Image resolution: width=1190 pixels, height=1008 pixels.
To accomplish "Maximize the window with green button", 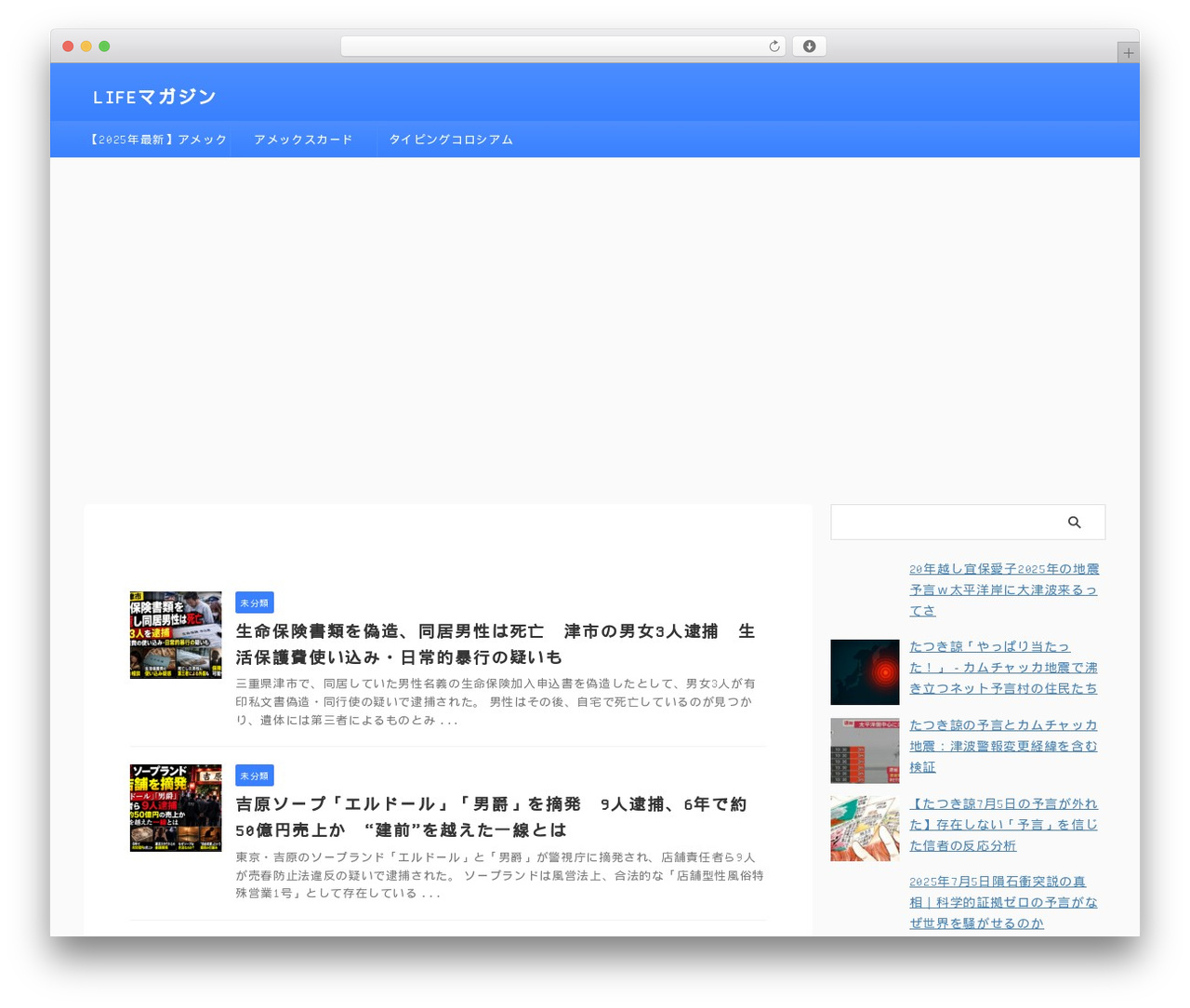I will (x=104, y=46).
